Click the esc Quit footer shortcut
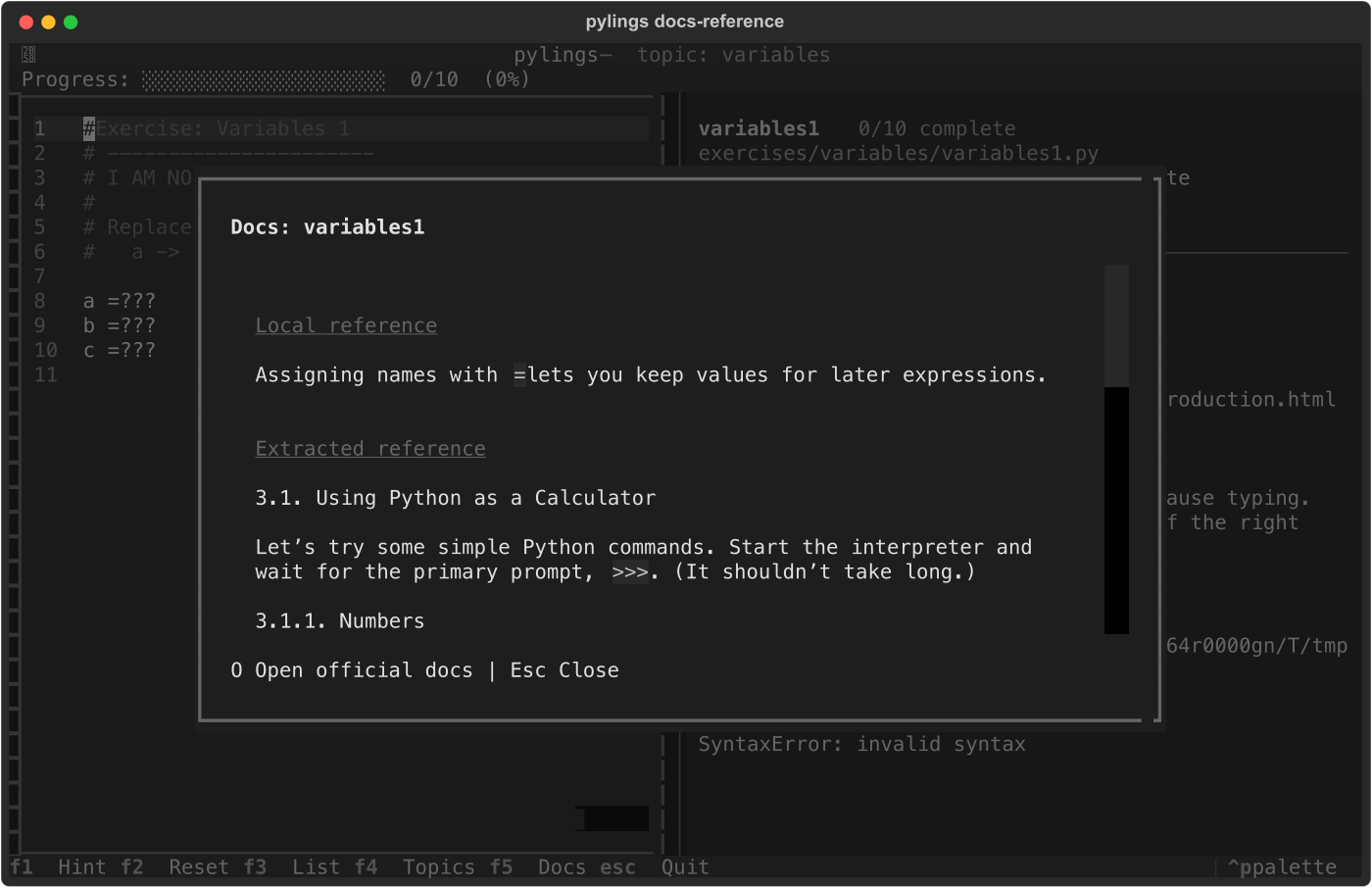1372x888 pixels. point(655,867)
